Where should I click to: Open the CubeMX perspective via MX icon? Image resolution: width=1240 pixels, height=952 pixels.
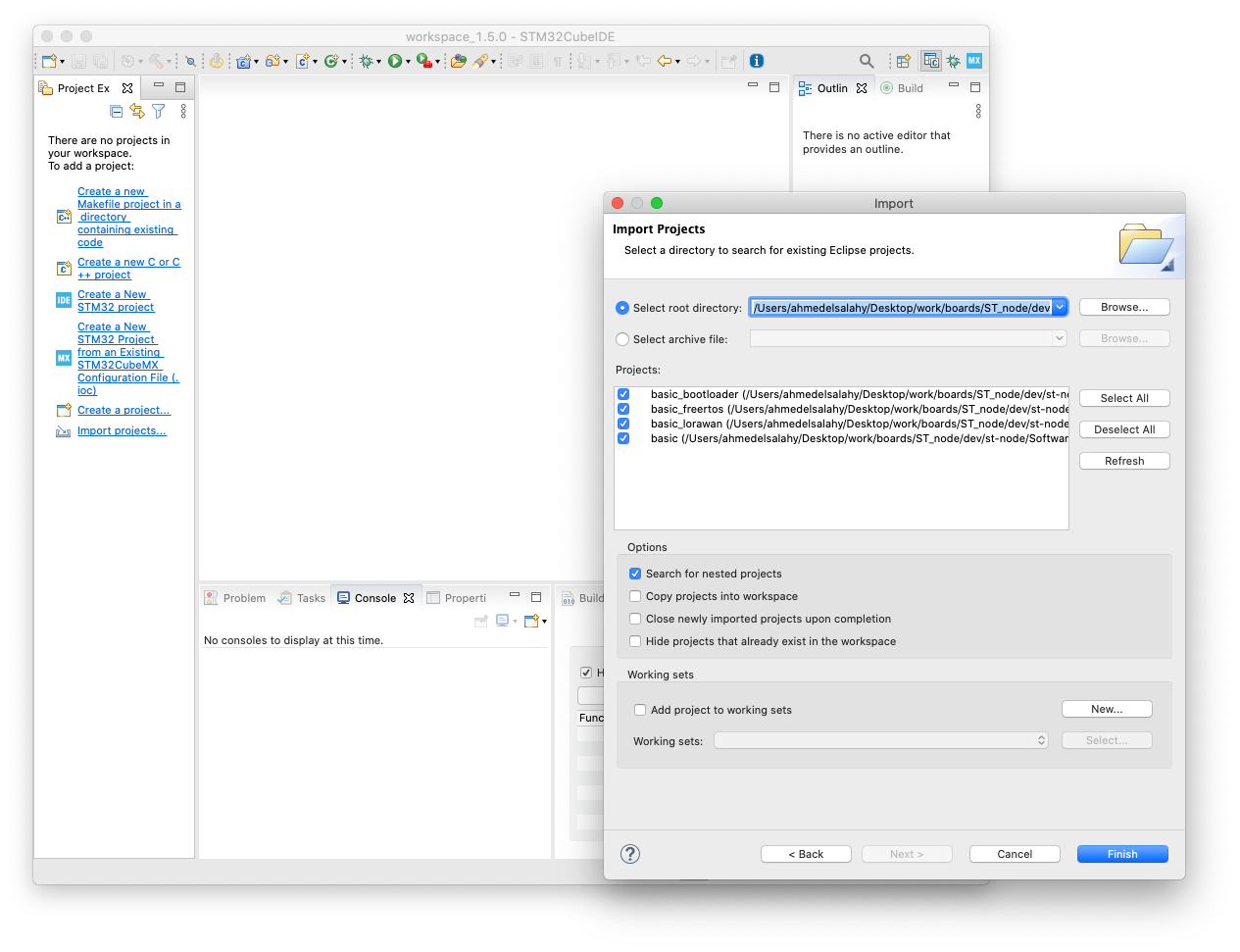click(974, 61)
